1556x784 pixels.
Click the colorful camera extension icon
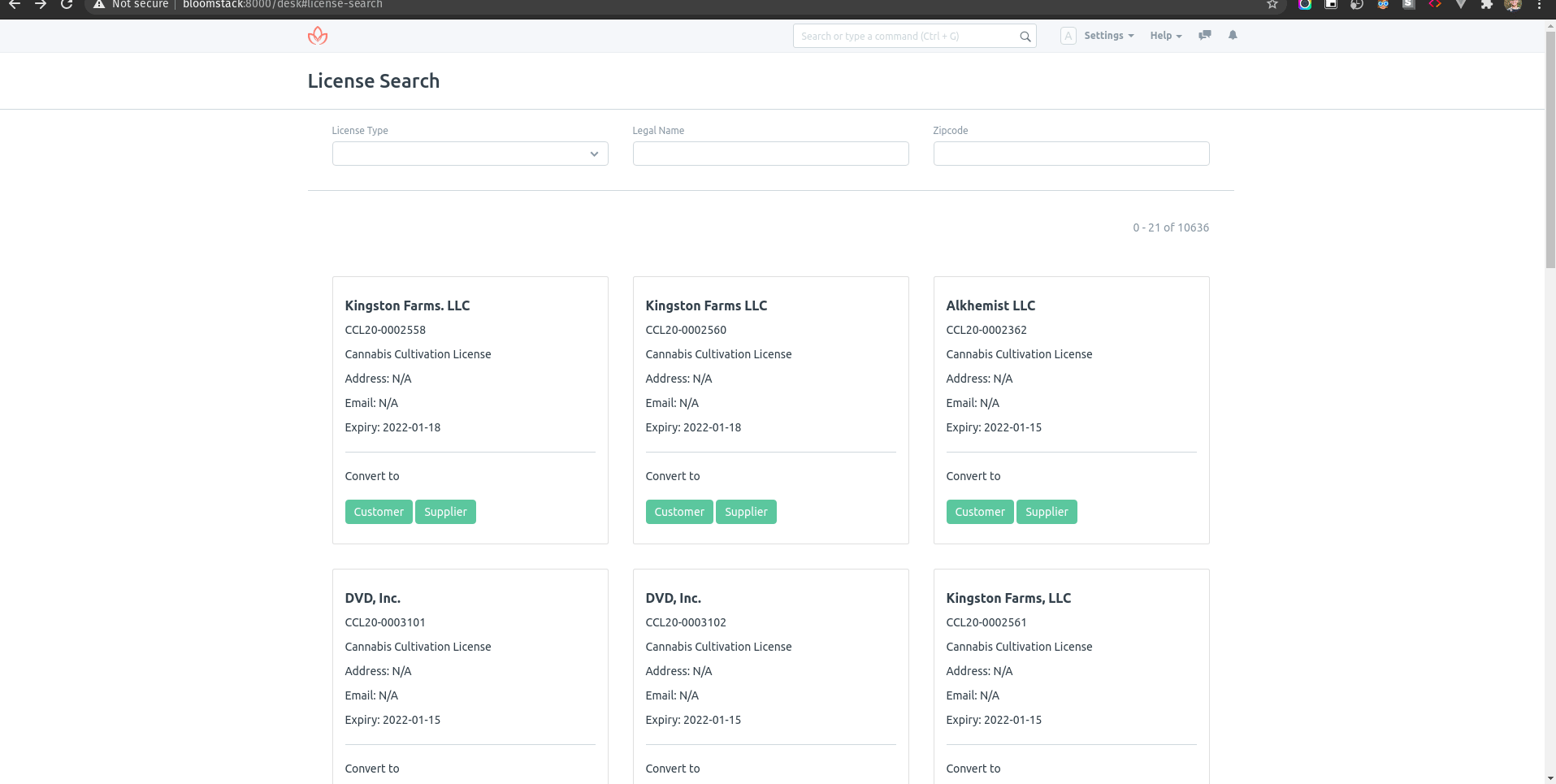1305,5
